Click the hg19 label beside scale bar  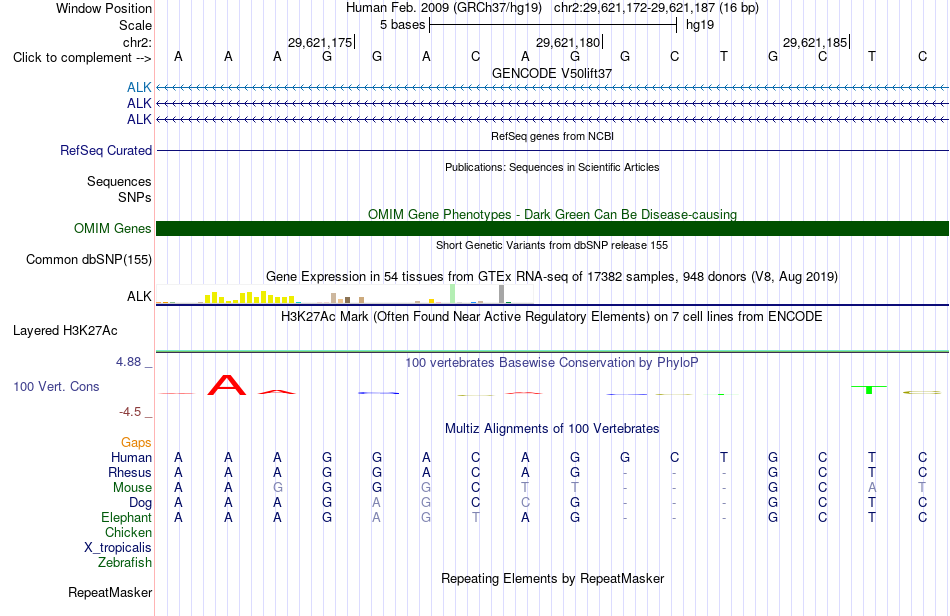(x=700, y=25)
